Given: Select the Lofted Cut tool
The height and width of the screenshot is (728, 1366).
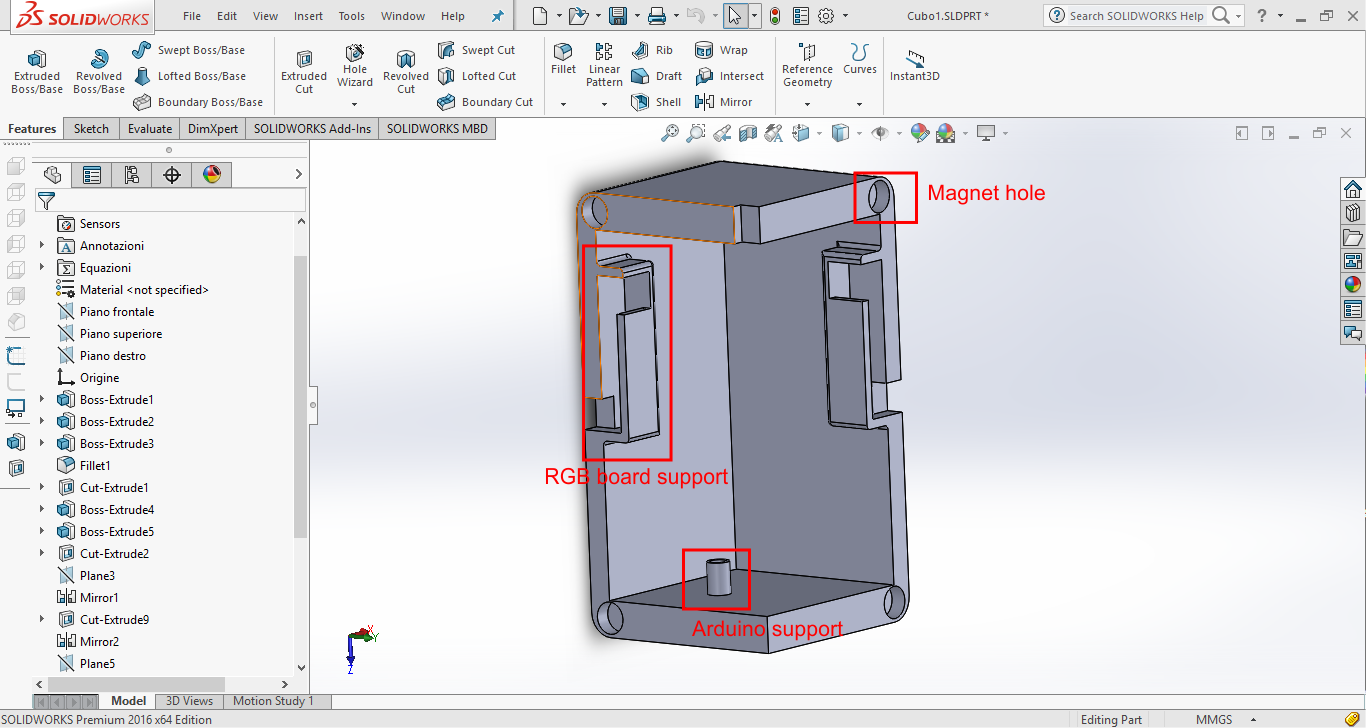Looking at the screenshot, I should pyautogui.click(x=477, y=76).
